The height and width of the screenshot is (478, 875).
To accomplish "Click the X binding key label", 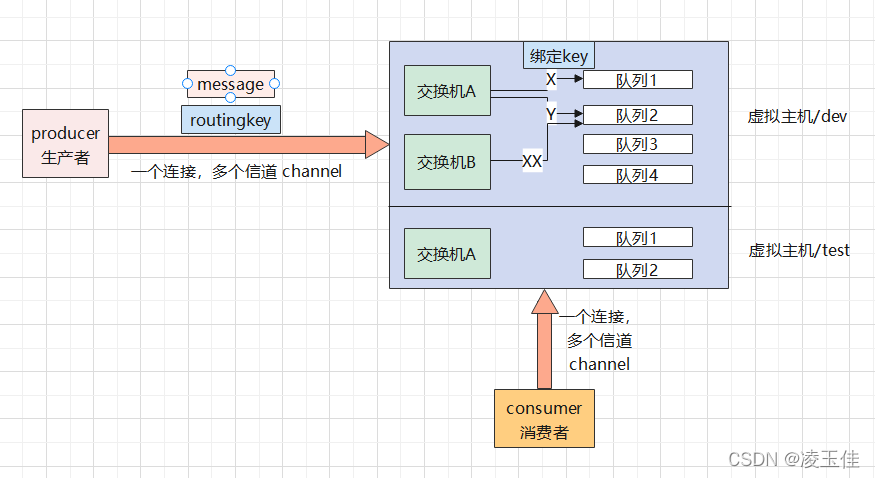I will pyautogui.click(x=551, y=80).
